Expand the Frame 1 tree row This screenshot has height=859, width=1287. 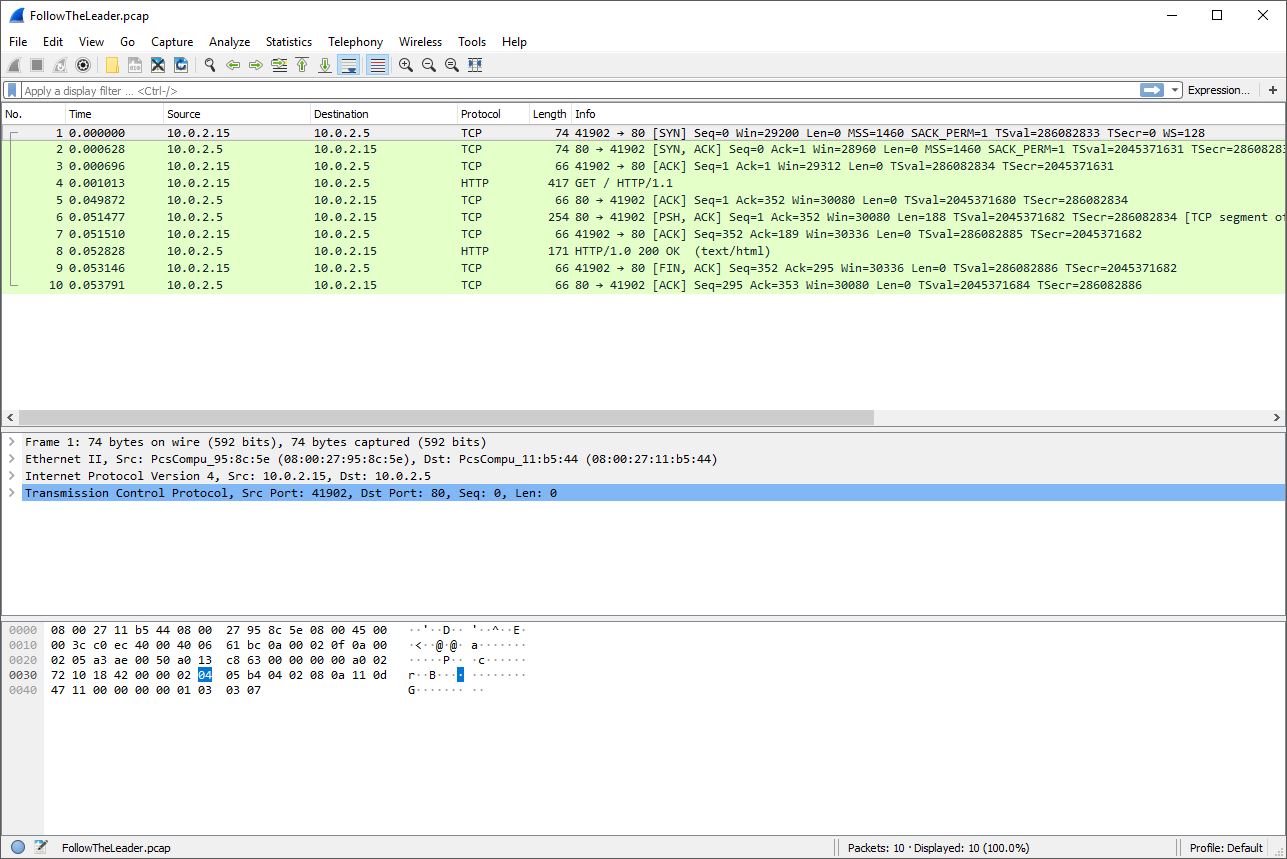click(x=12, y=442)
